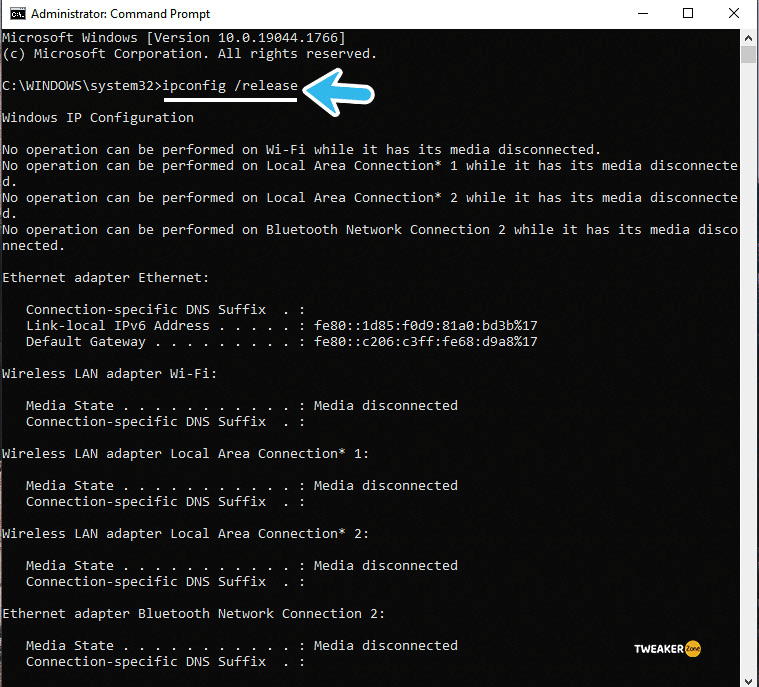Click 'Wireless LAN adapter Local Area Connection* 1:' heading

pos(185,454)
